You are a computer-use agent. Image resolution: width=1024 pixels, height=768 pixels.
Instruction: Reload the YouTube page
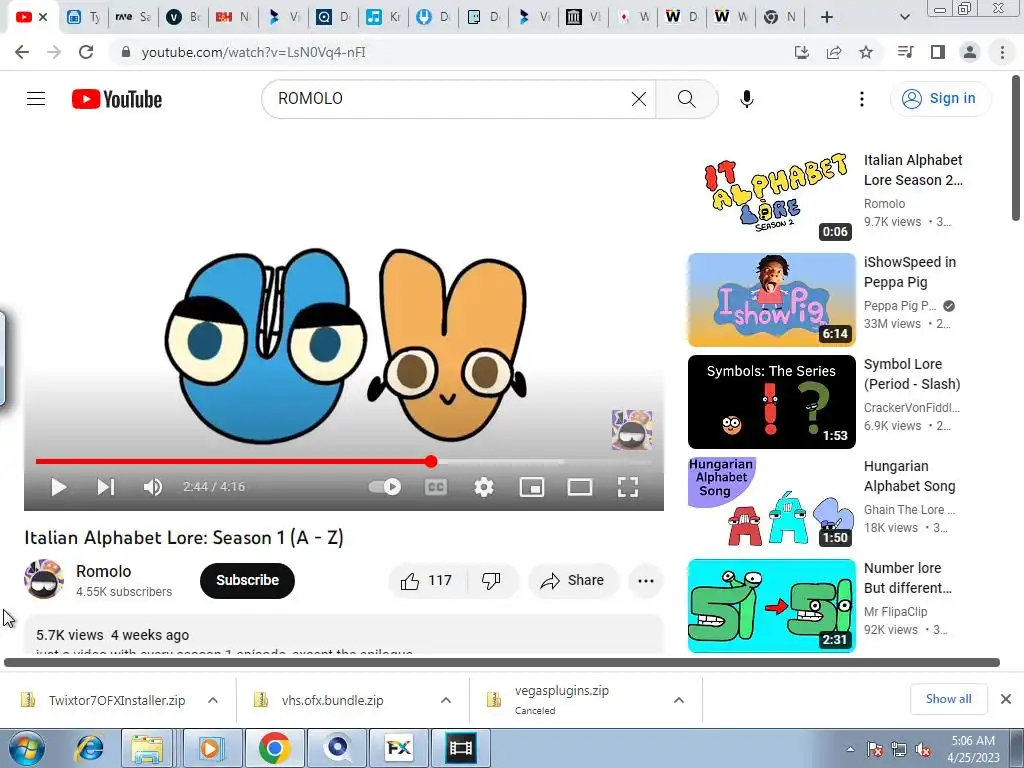tap(86, 52)
